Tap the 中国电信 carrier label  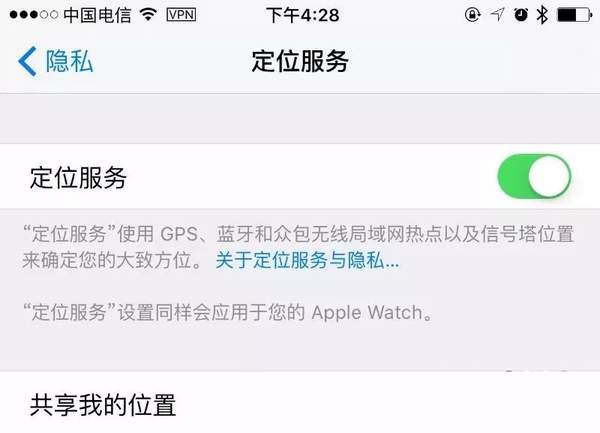click(98, 15)
